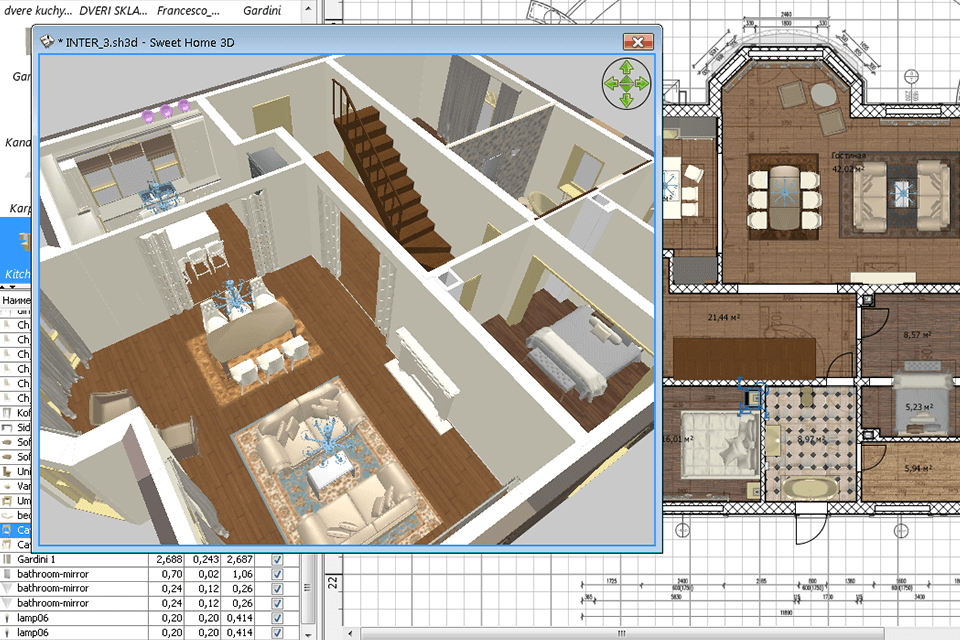Viewport: 960px width, 640px height.
Task: Select the staircase rectangle in the plan's 21,44 м² room
Action: point(744,357)
